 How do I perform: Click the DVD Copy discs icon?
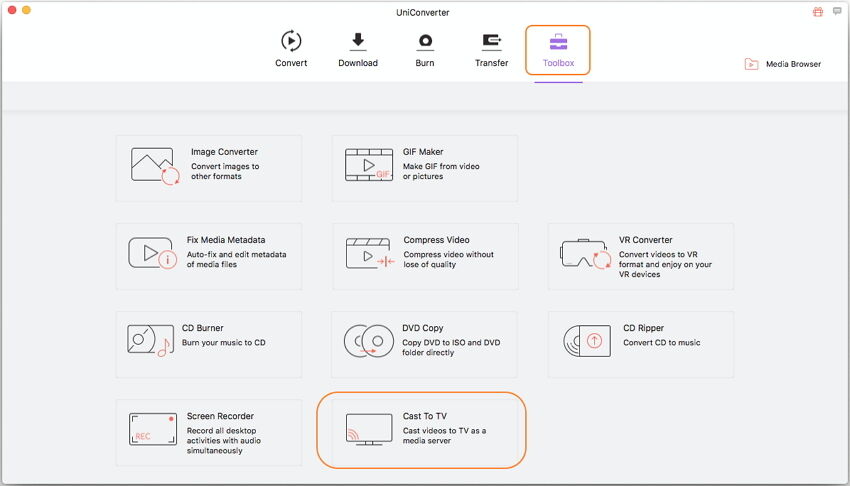coord(369,341)
